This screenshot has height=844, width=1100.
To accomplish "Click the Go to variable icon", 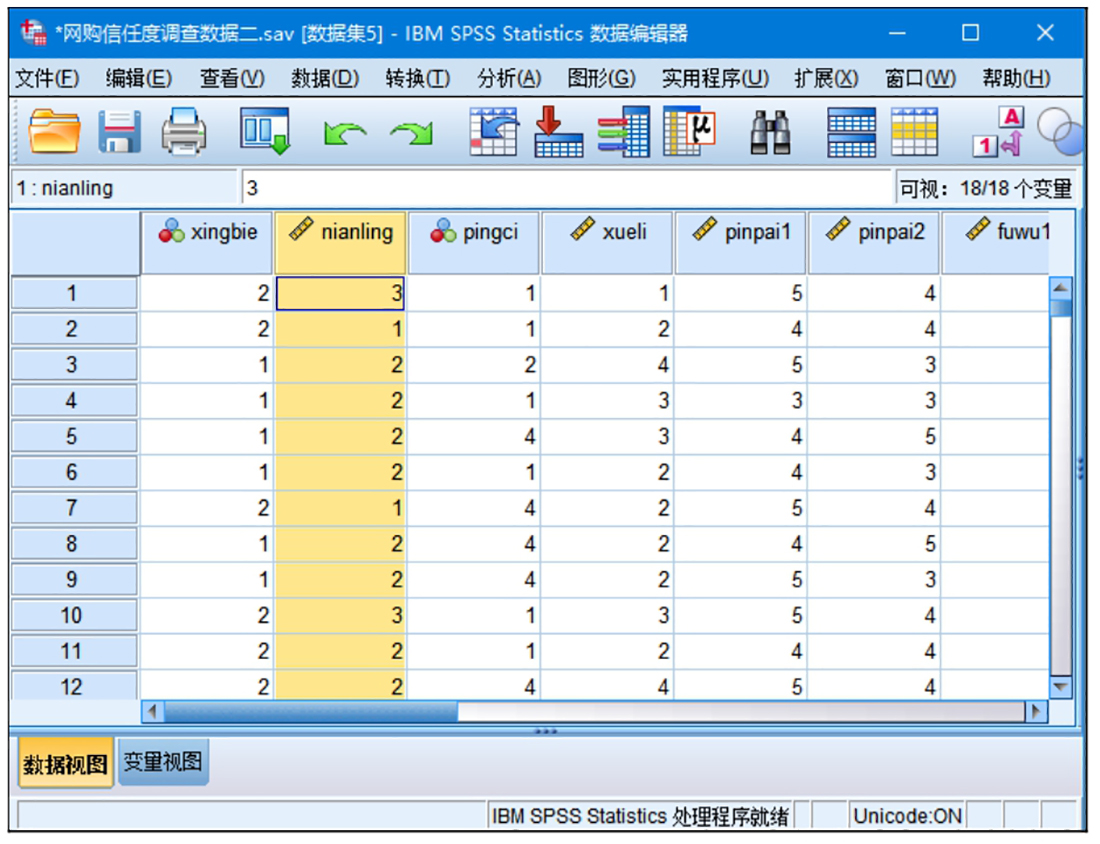I will coord(558,132).
